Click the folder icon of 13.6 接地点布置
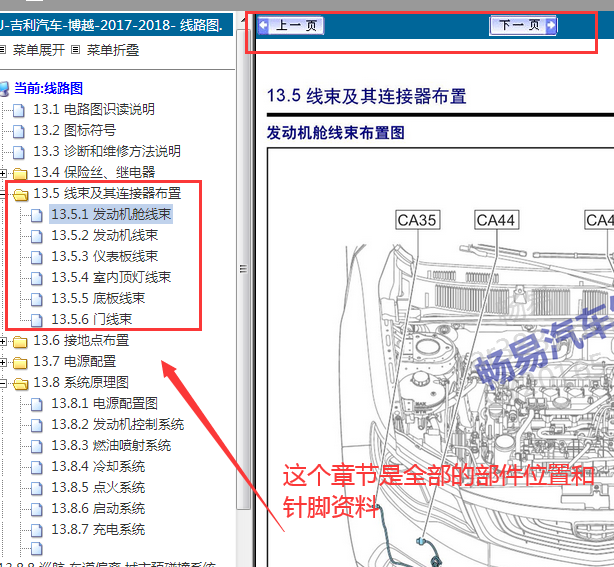Screen dimensions: 614x567 [x=20, y=341]
